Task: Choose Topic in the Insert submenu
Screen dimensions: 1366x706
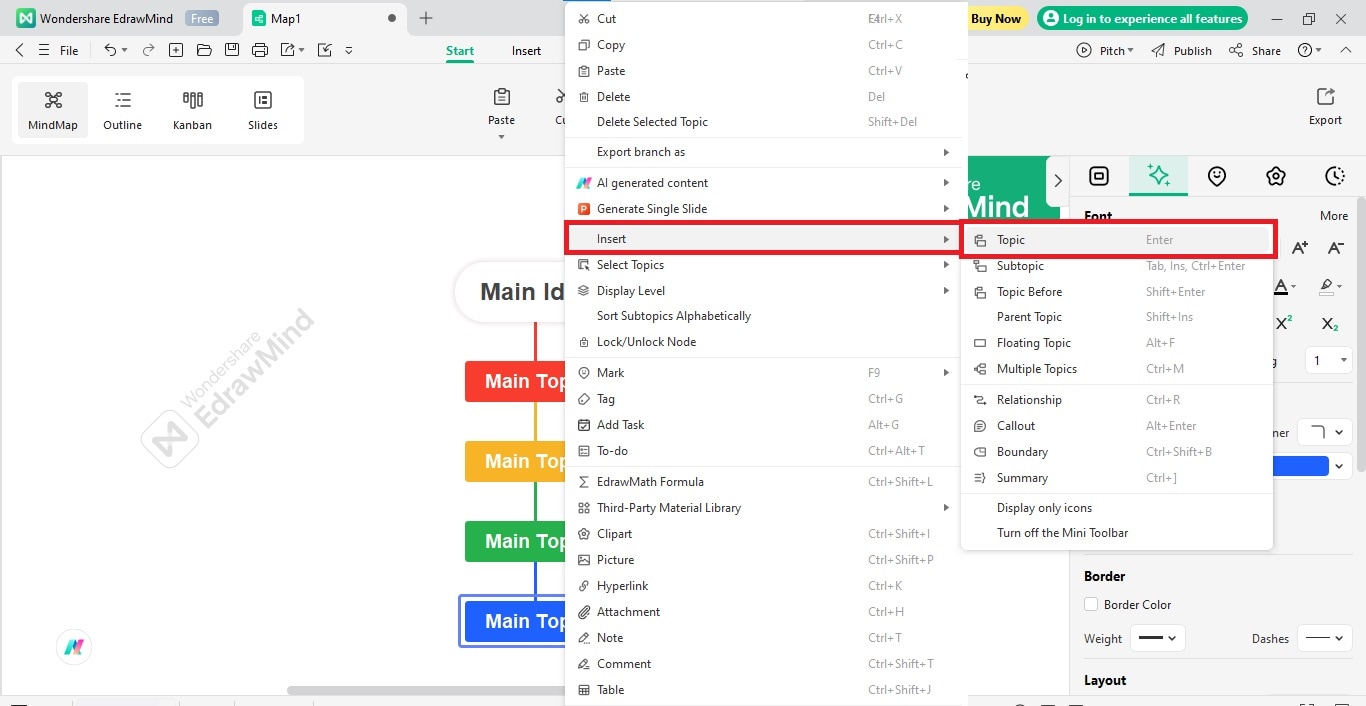Action: coord(1116,240)
